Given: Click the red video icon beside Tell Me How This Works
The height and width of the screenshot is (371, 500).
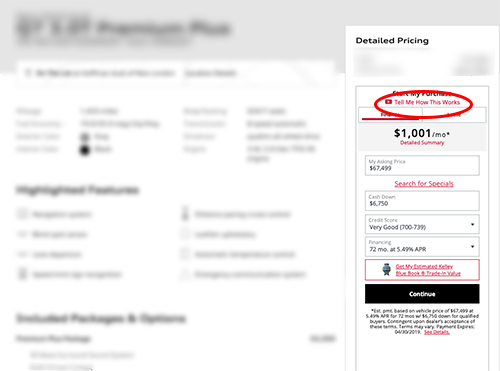Looking at the screenshot, I should coord(388,102).
